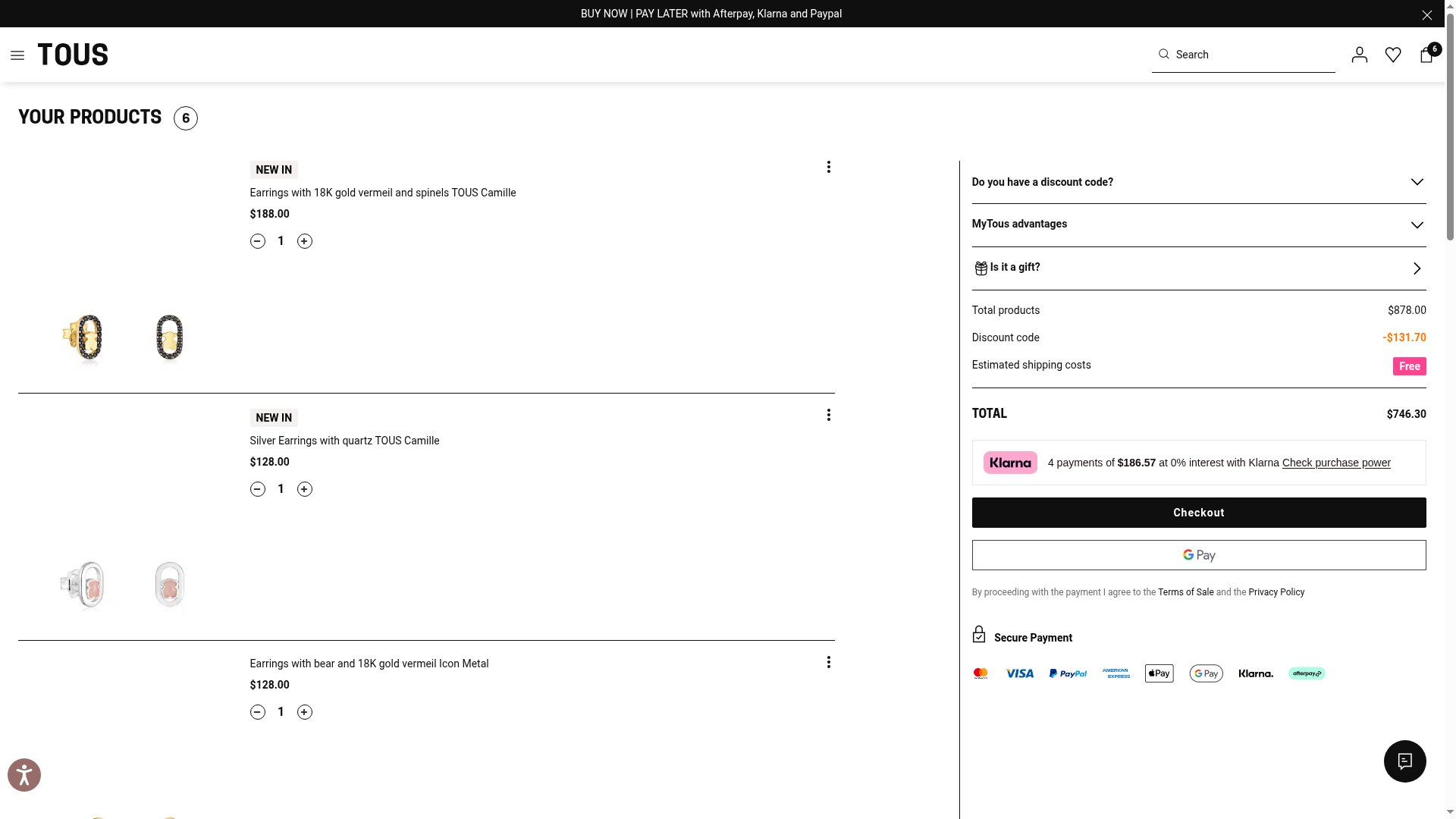
Task: Open options menu for Icon Metal earrings
Action: 828,662
